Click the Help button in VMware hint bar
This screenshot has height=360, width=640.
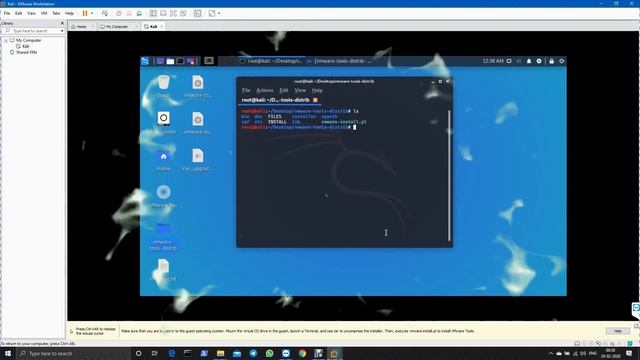pos(618,331)
